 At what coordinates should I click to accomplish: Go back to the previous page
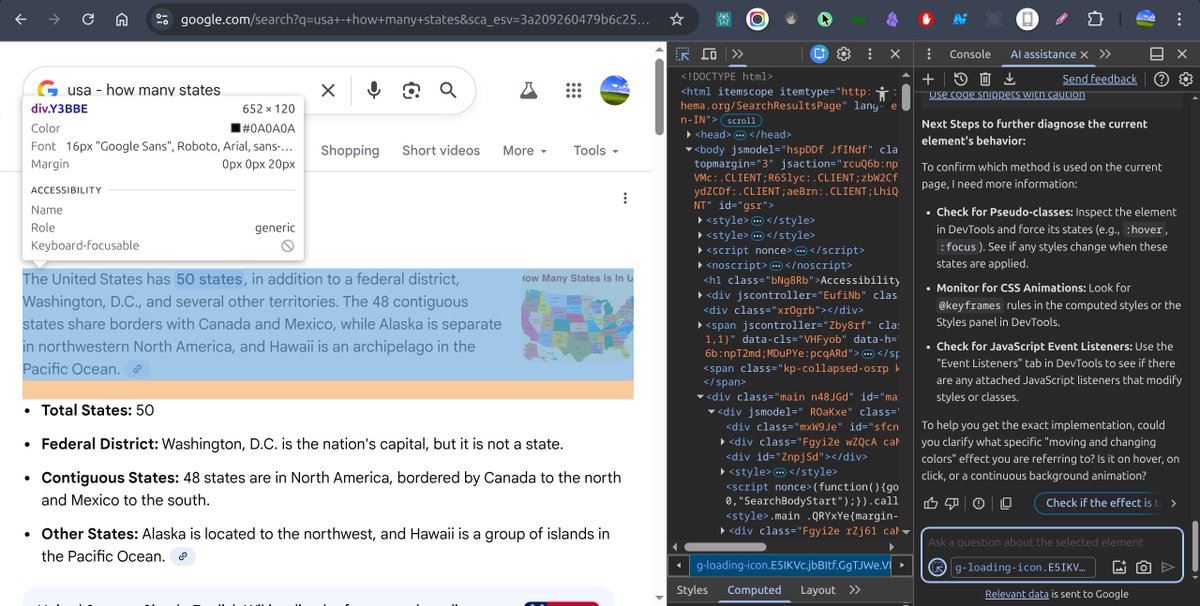[x=20, y=19]
